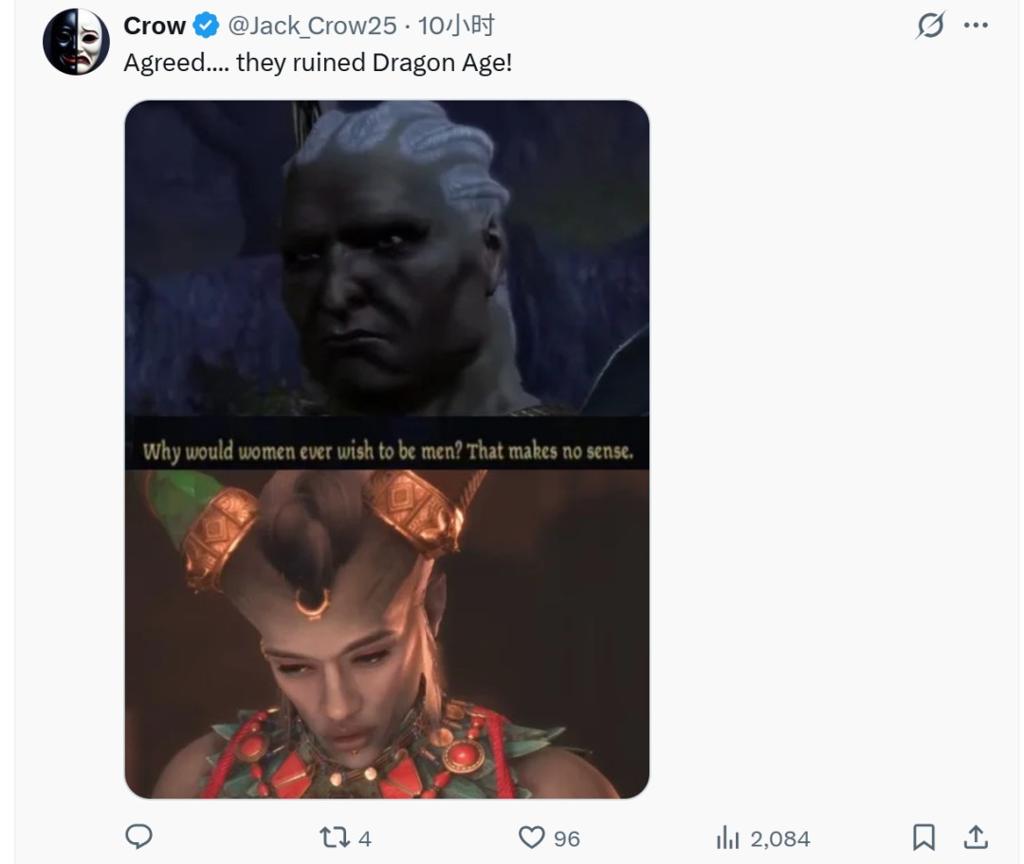Share the post with the upload arrow icon

point(976,837)
